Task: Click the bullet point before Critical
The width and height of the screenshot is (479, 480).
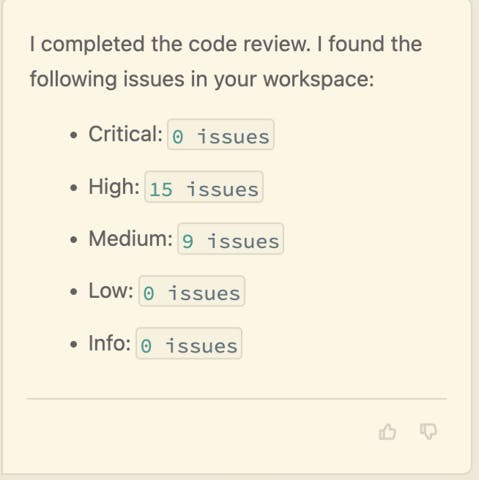Action: [x=74, y=135]
